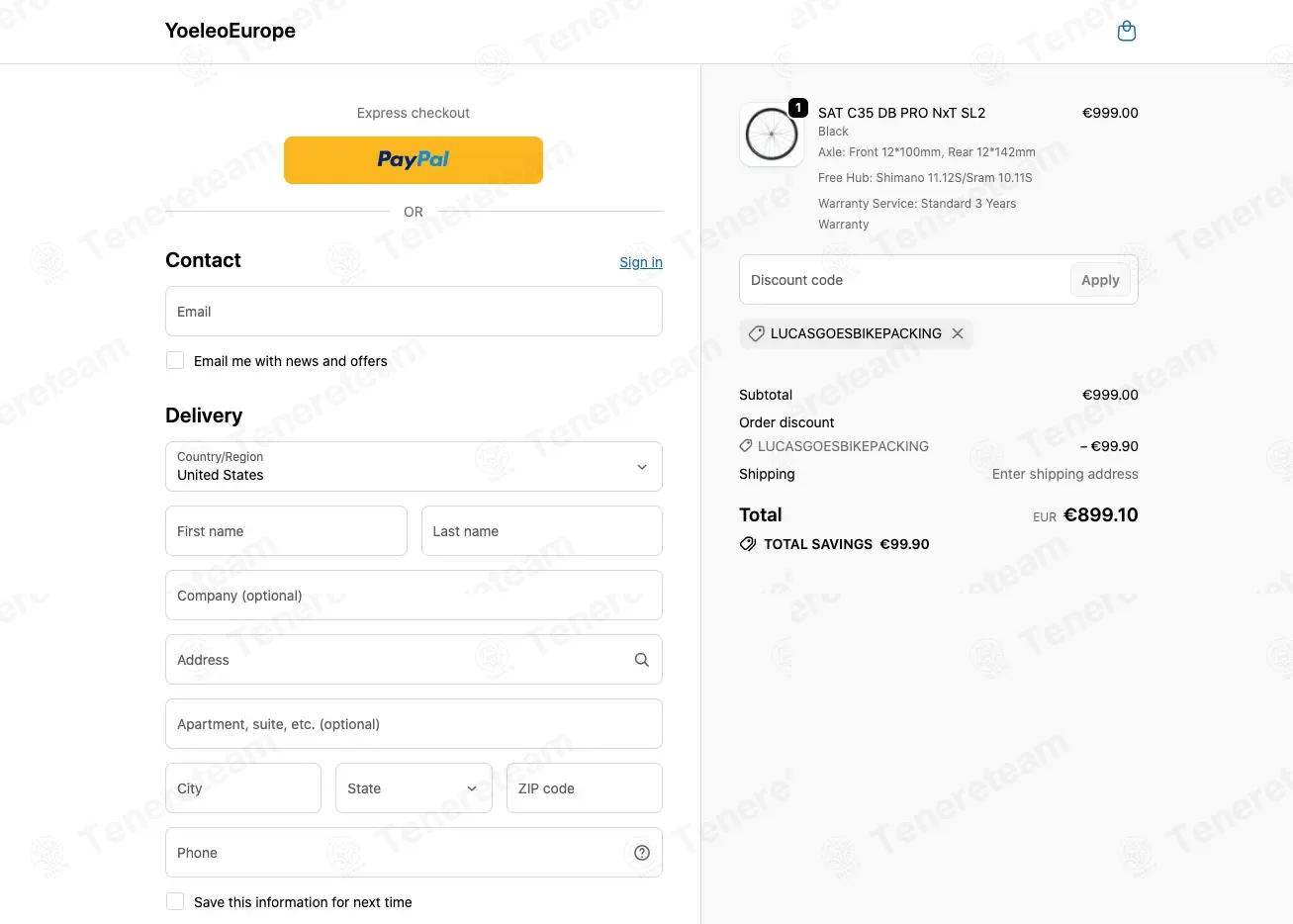Pay with PayPal express checkout

tap(414, 160)
